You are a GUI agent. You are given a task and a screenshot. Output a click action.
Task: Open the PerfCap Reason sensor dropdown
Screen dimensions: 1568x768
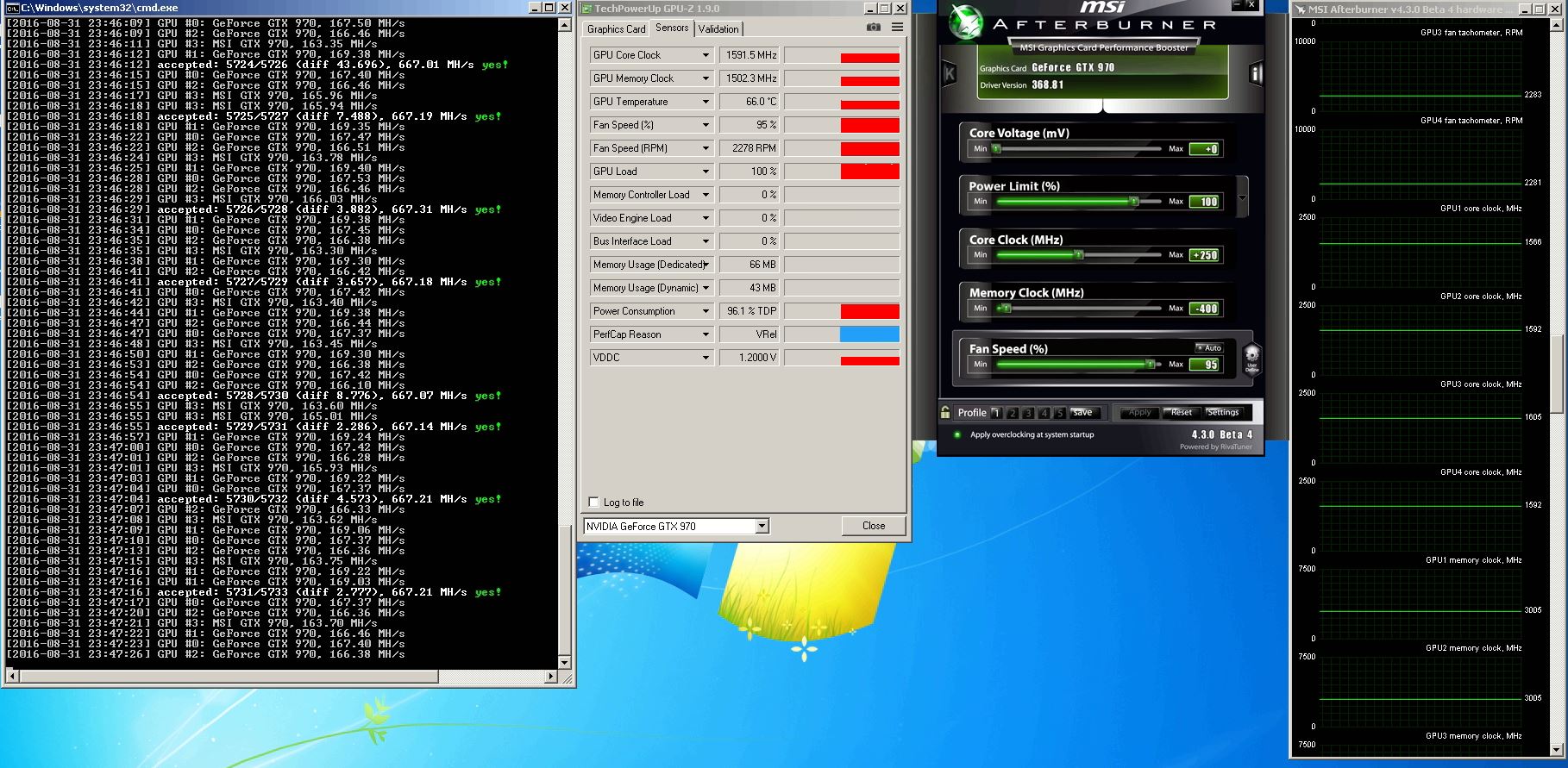(706, 334)
